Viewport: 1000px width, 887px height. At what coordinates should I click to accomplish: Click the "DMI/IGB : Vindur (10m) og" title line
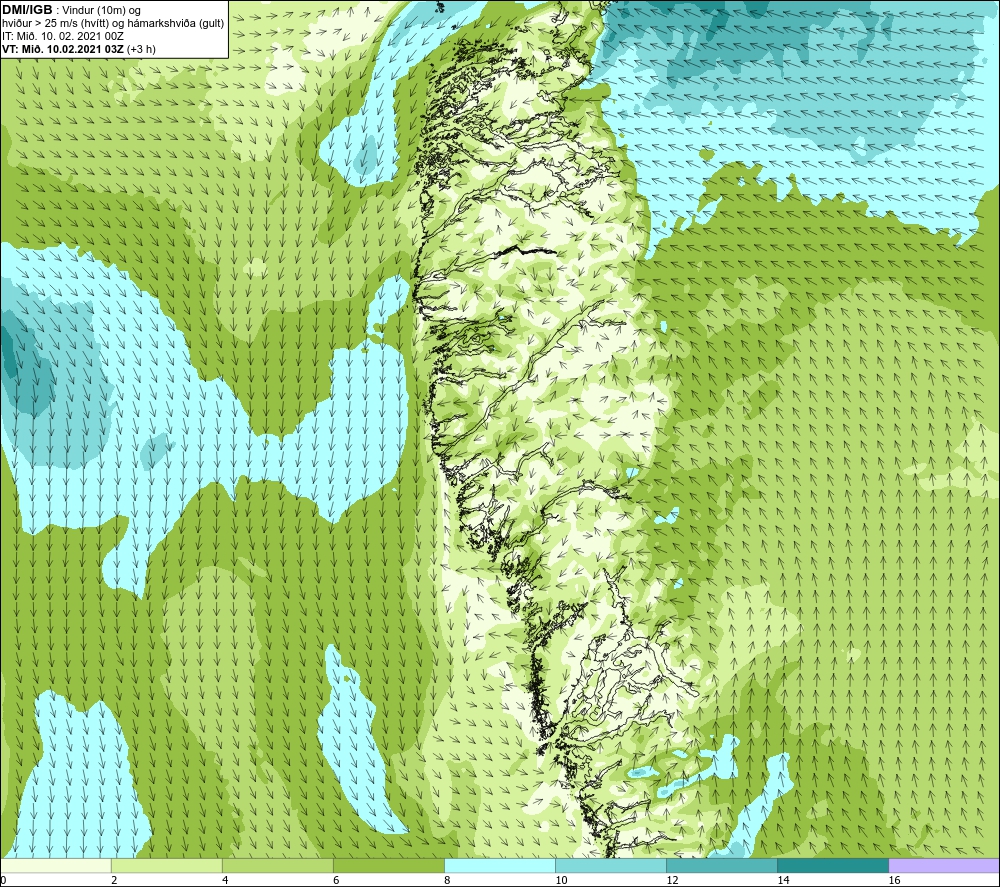tap(71, 10)
